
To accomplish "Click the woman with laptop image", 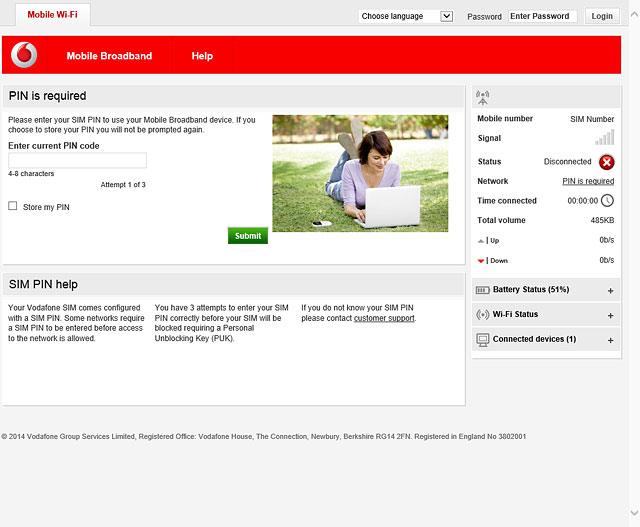I will click(x=360, y=173).
